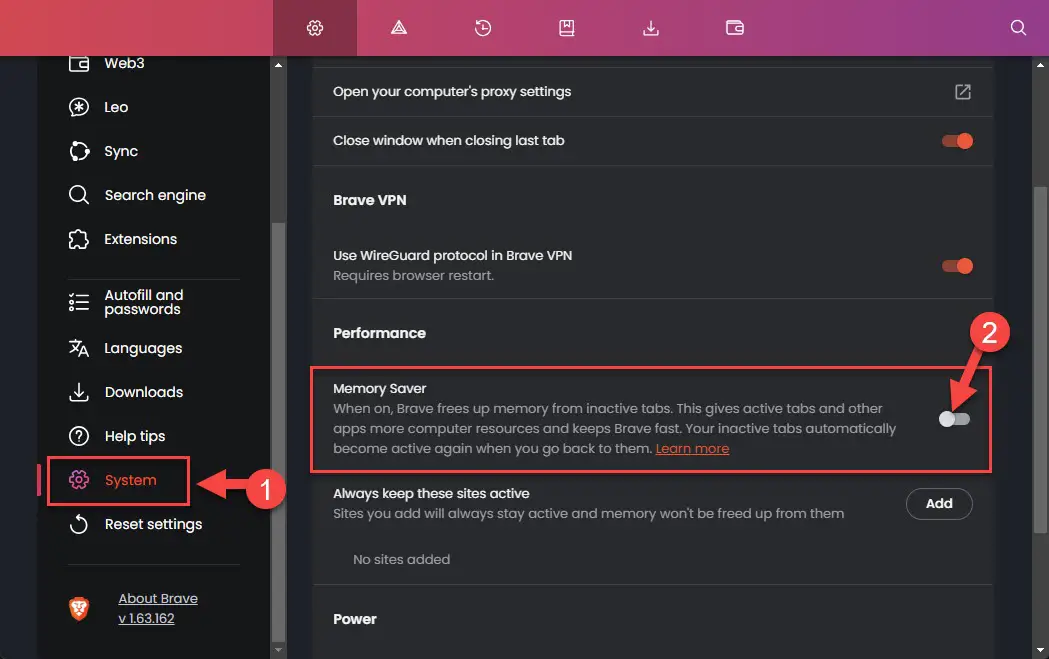Click the Languages translate icon
Screen dimensions: 1049x659
coord(79,348)
